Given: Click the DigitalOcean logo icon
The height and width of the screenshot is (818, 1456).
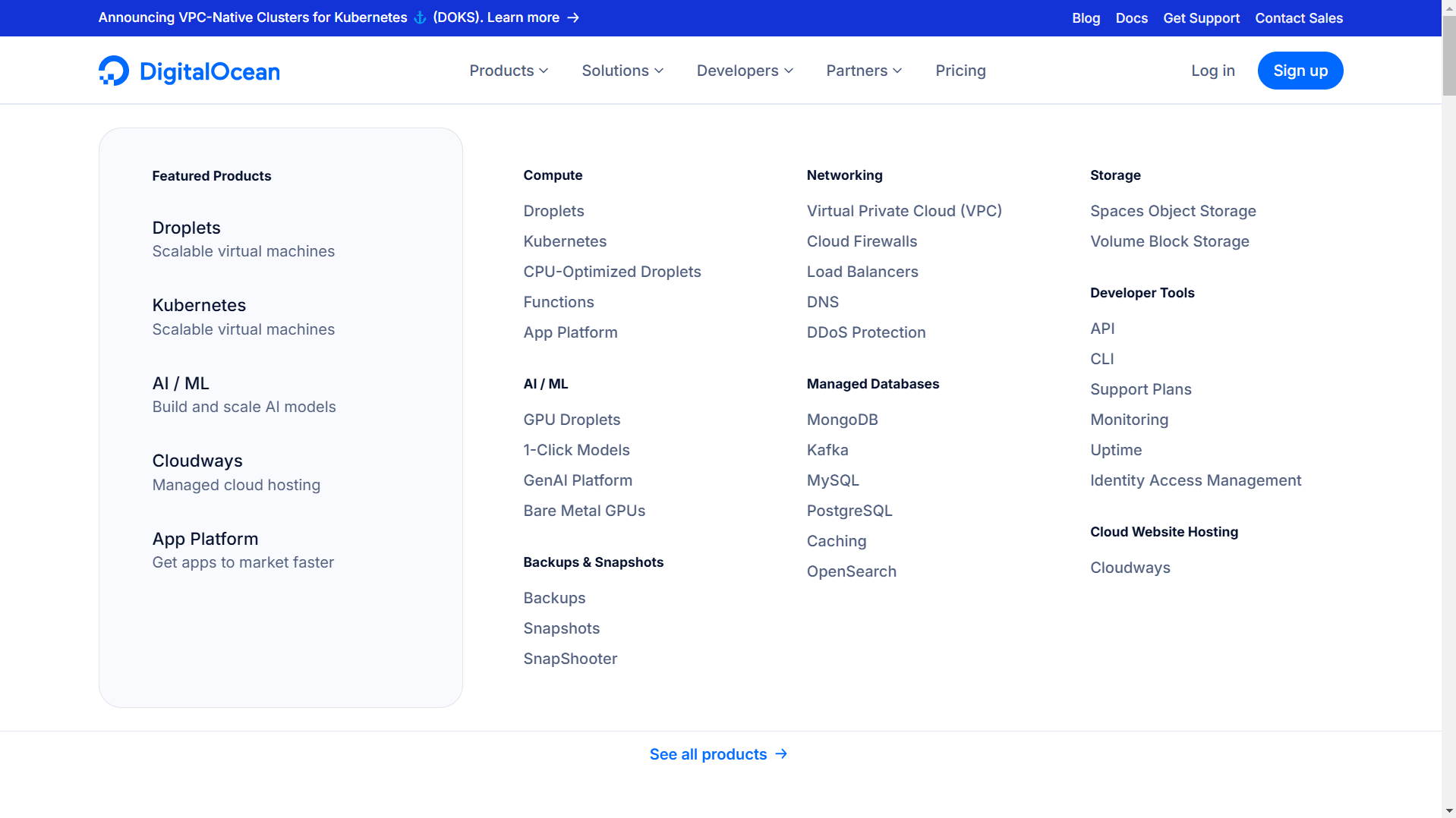Looking at the screenshot, I should click(114, 71).
